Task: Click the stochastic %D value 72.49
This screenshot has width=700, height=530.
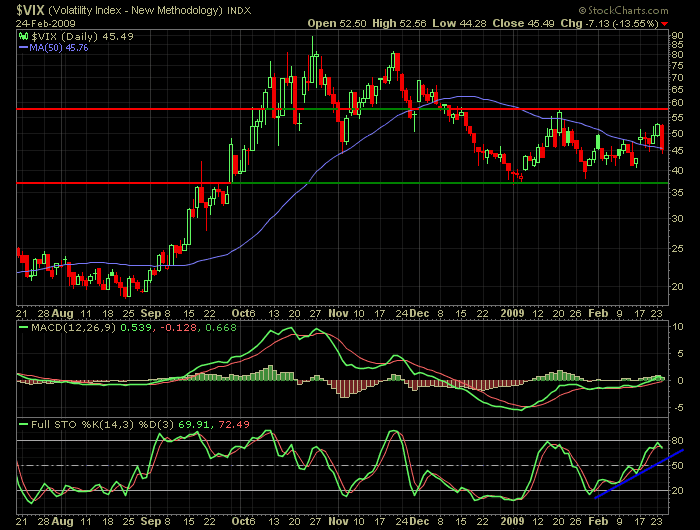Action: point(234,425)
